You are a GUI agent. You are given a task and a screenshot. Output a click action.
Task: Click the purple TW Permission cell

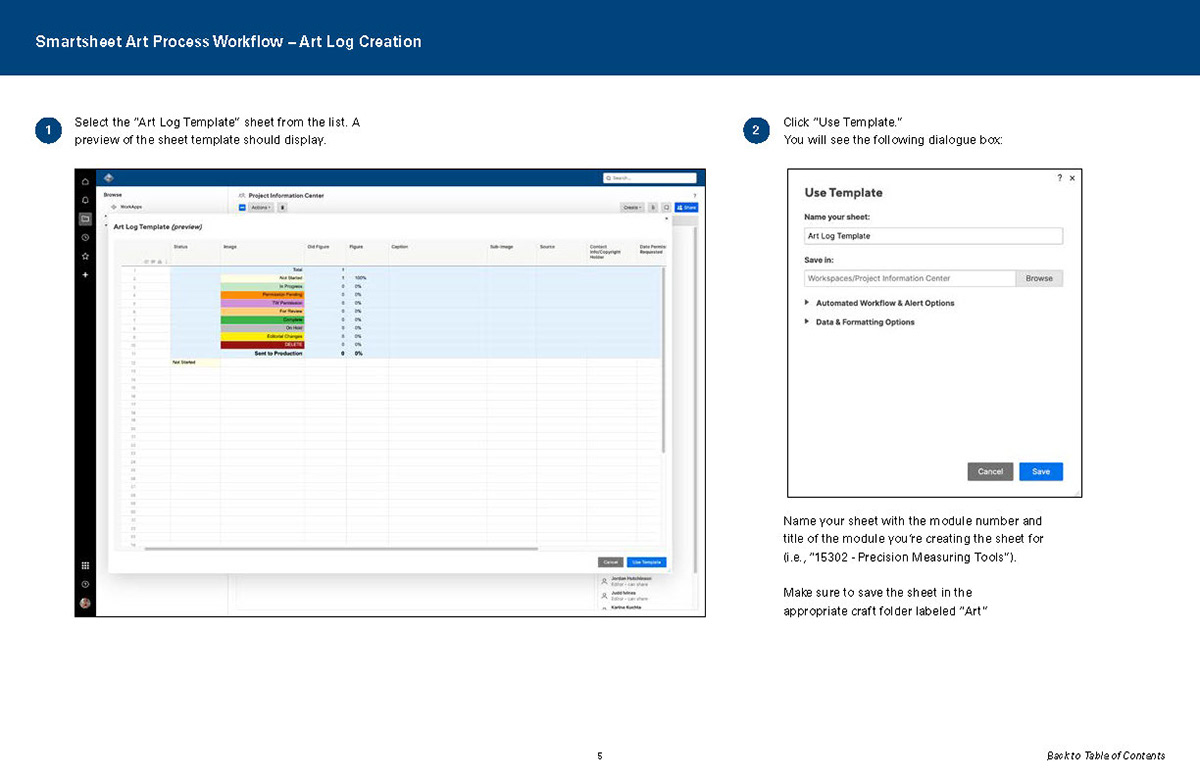click(x=262, y=303)
